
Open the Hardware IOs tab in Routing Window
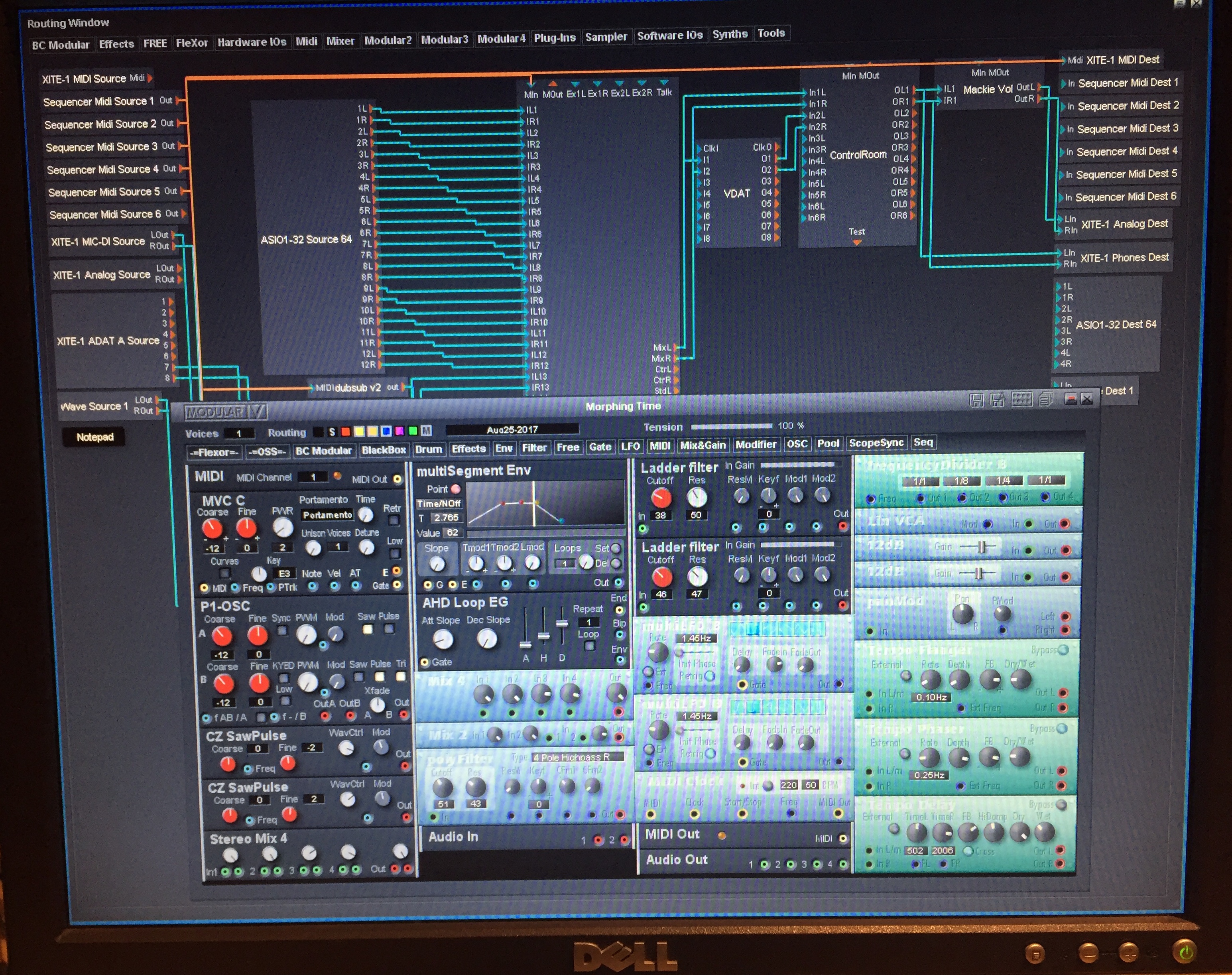tap(252, 41)
